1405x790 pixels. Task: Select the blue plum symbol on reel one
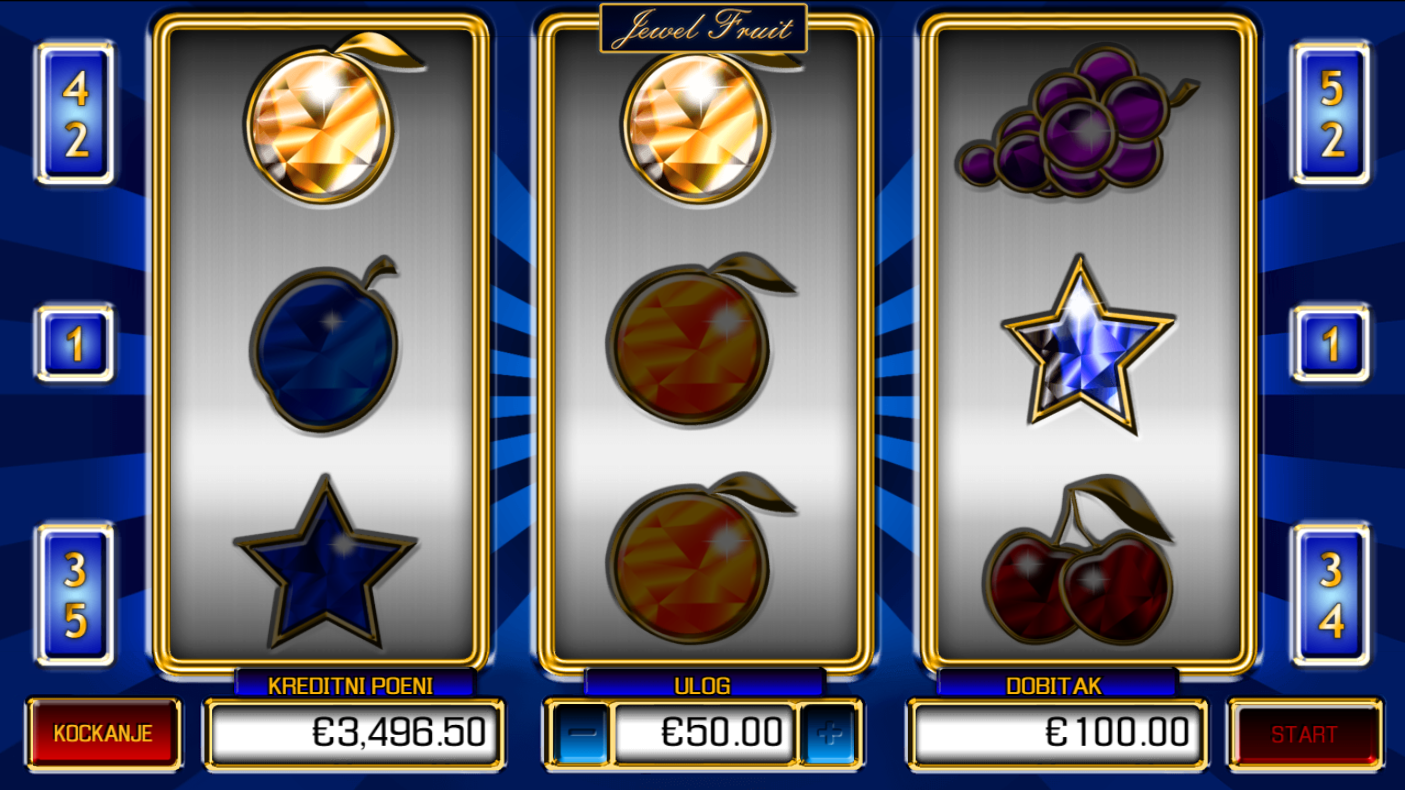pos(324,345)
